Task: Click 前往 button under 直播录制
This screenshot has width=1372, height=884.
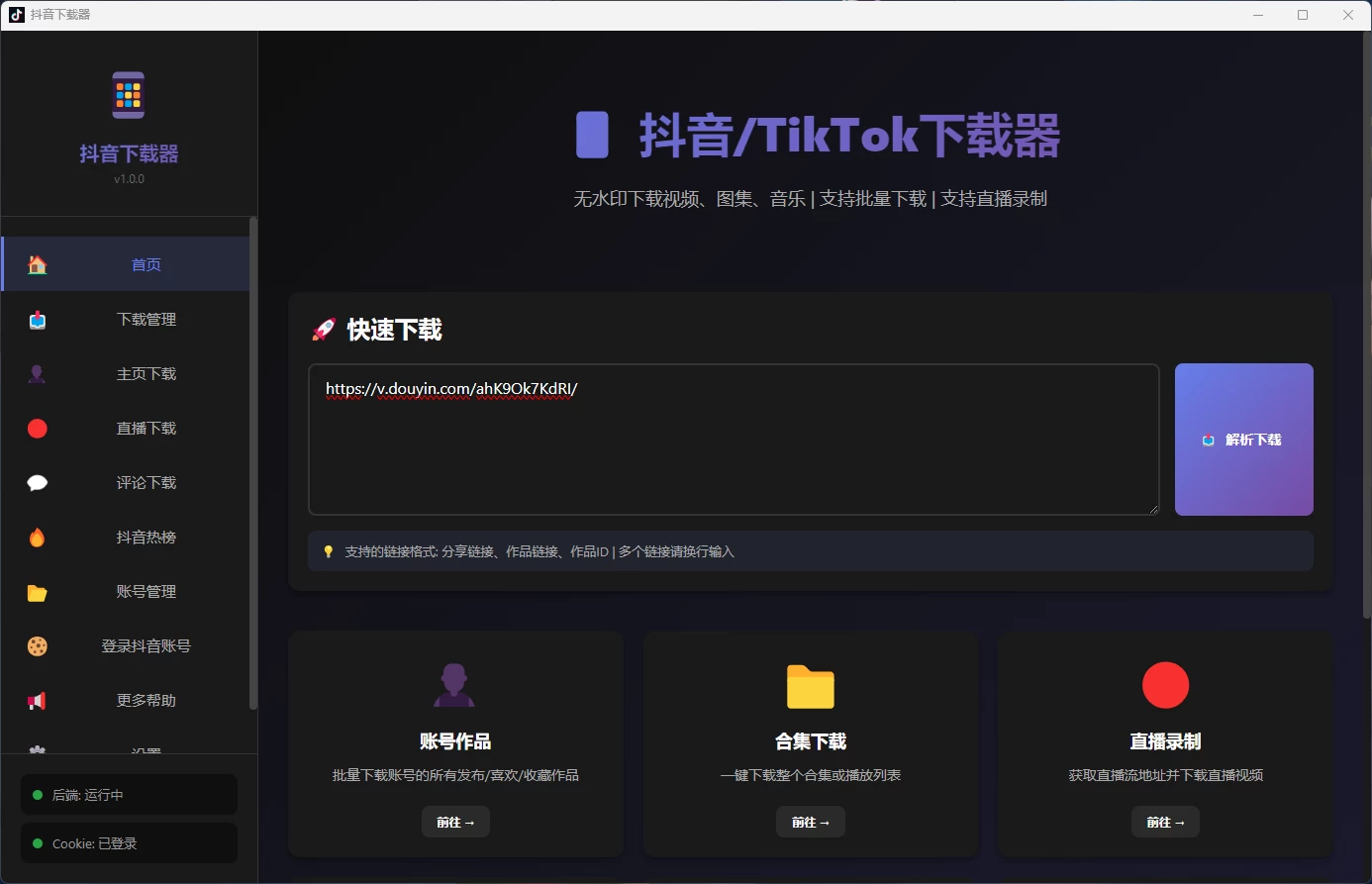Action: [1165, 822]
